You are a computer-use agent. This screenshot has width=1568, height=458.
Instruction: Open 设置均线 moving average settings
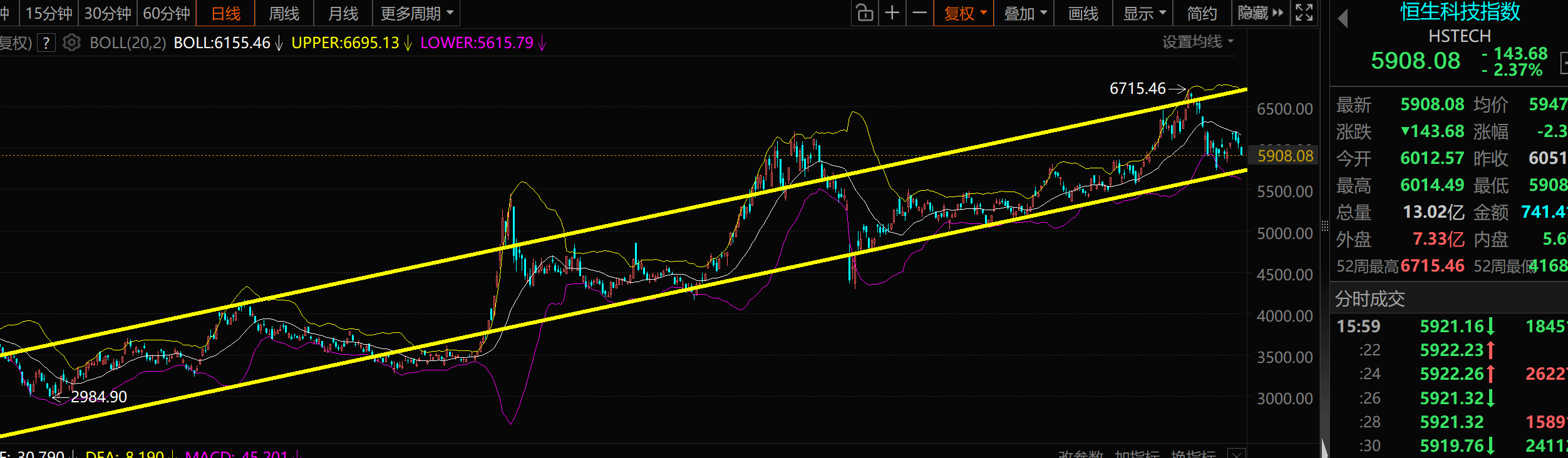[1197, 42]
